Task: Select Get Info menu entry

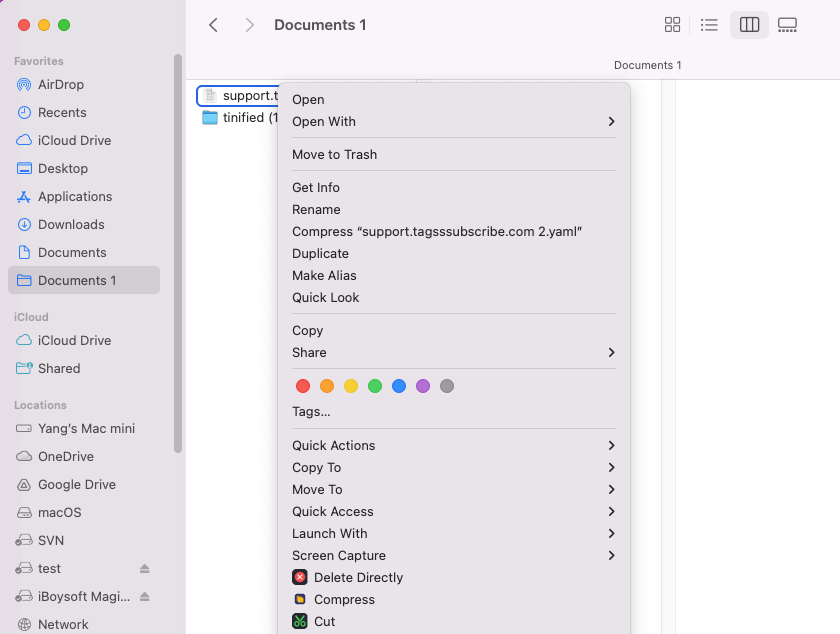Action: (316, 187)
